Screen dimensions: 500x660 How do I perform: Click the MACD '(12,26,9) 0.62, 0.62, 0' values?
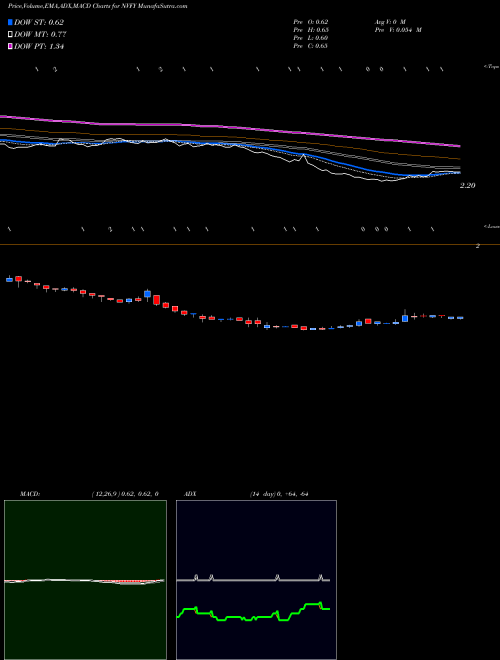tap(125, 494)
